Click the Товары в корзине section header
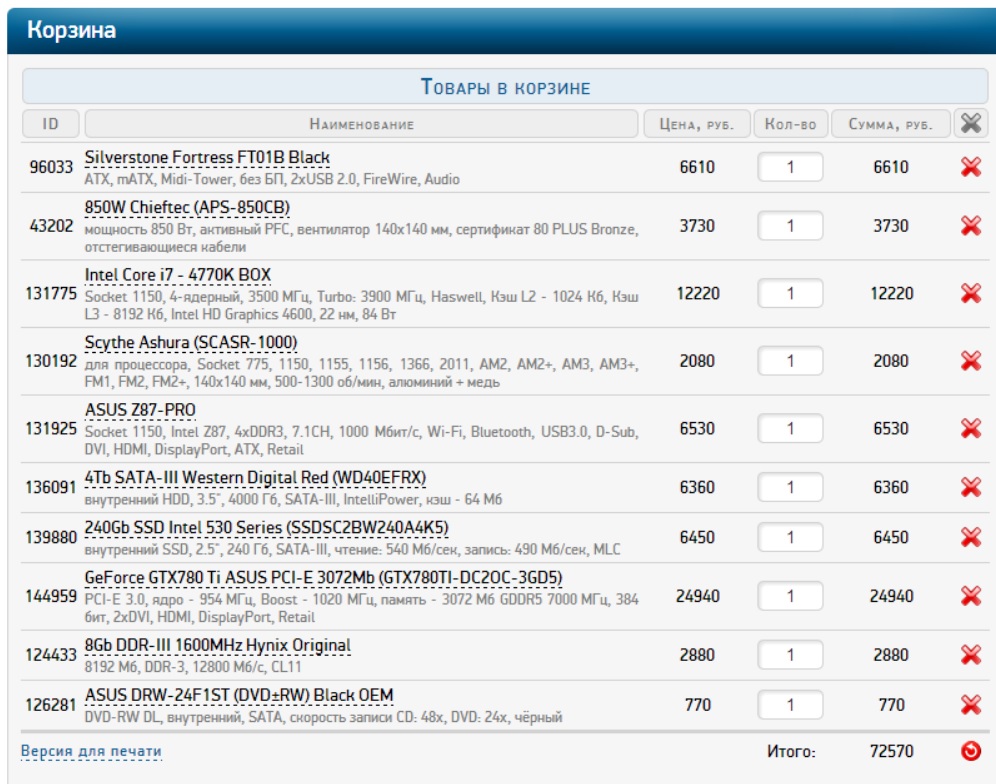Viewport: 996px width, 784px height. [x=505, y=86]
